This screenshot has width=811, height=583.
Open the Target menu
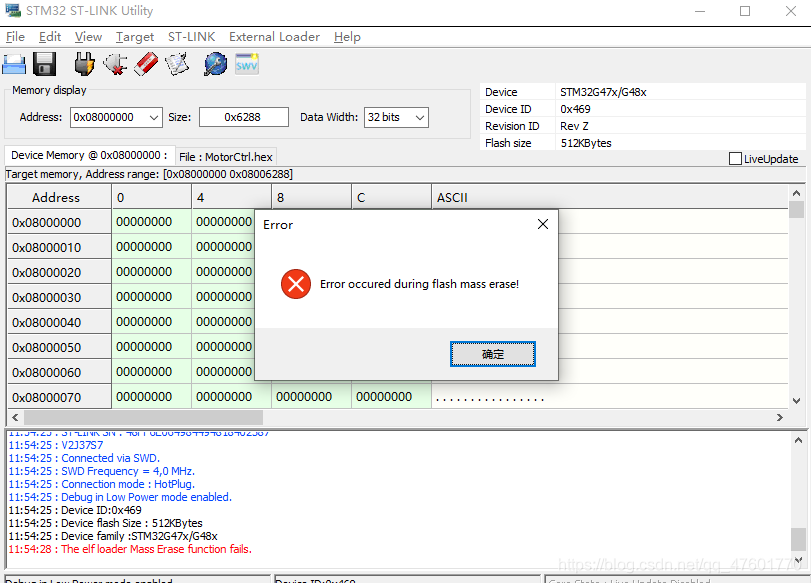pos(134,37)
